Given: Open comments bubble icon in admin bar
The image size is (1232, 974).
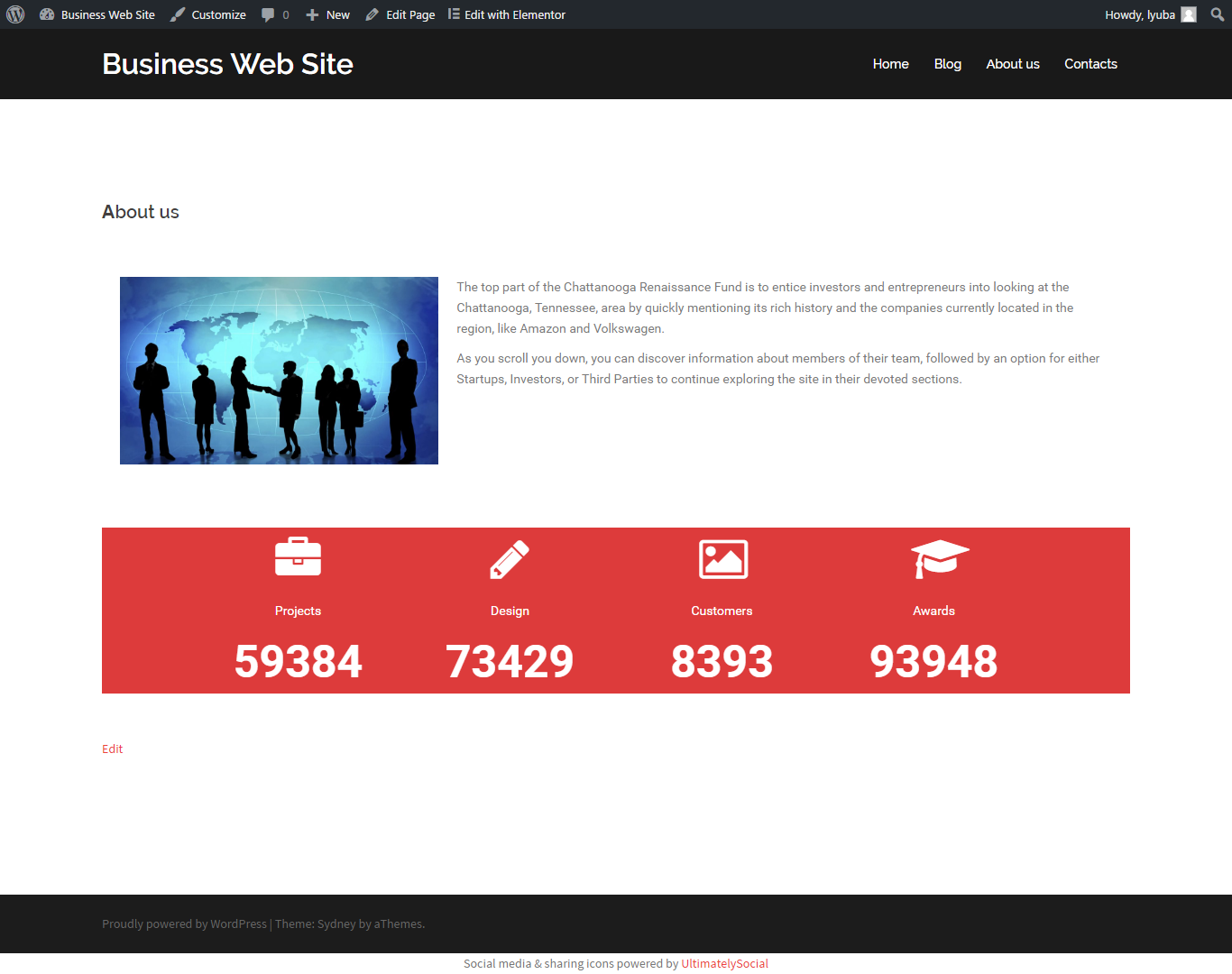Looking at the screenshot, I should 268,14.
